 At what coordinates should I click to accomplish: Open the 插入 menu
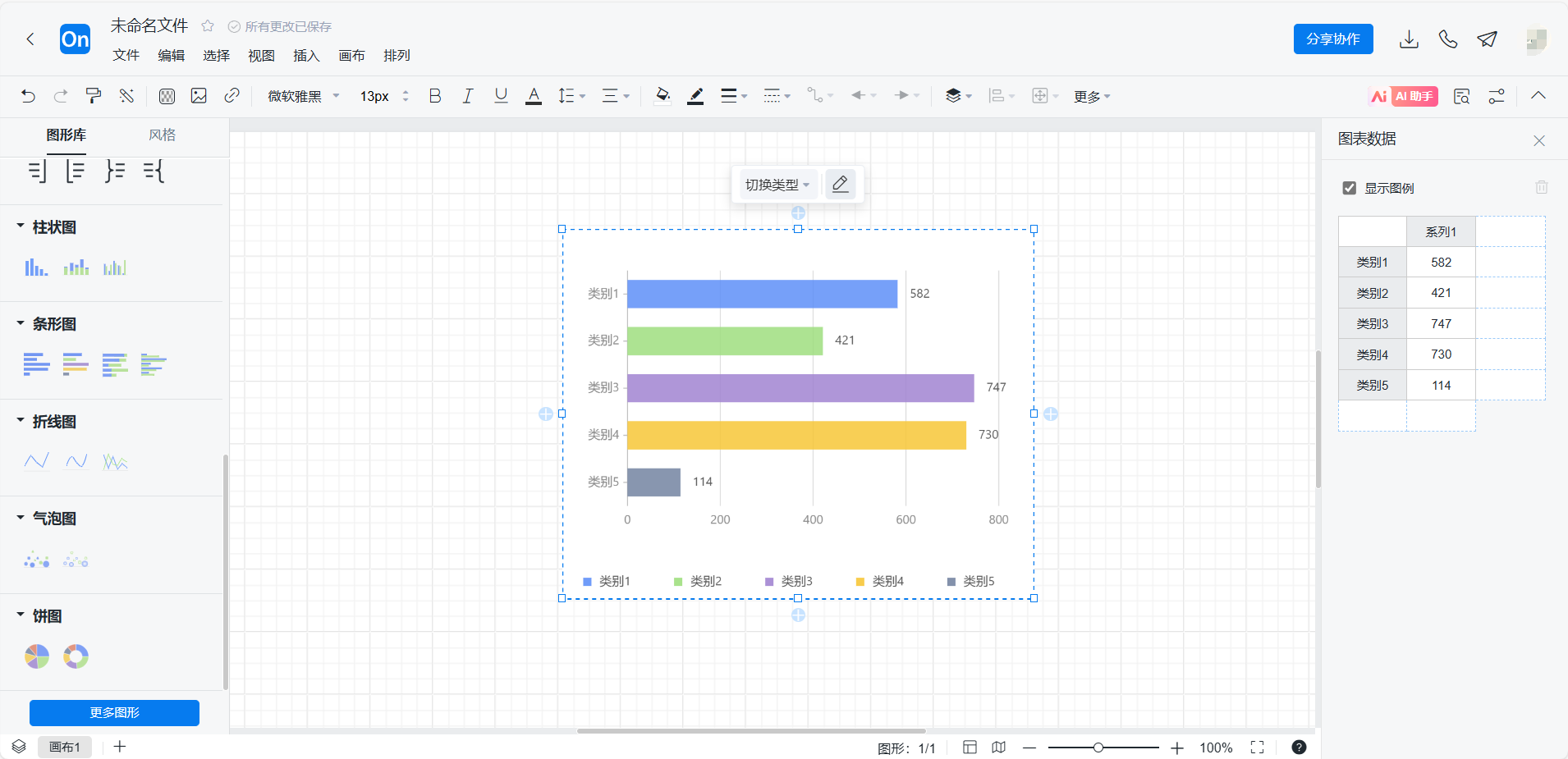click(x=306, y=55)
